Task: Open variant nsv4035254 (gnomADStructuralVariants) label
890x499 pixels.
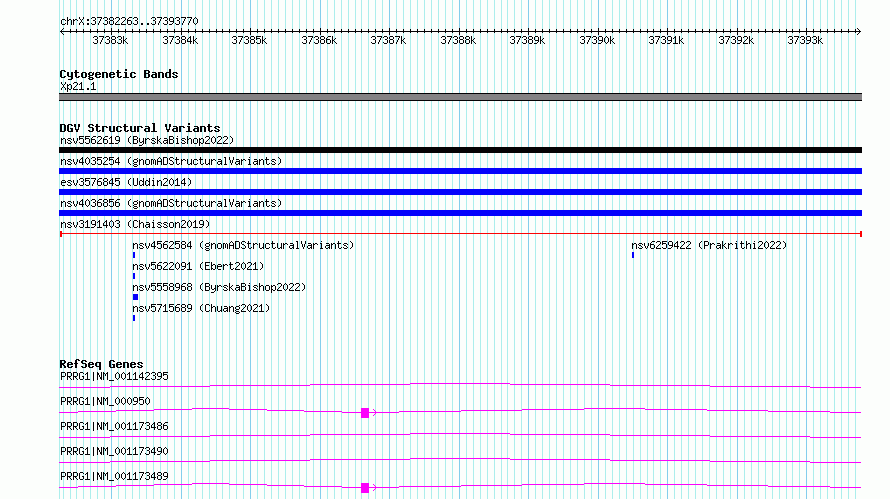Action: tap(171, 161)
